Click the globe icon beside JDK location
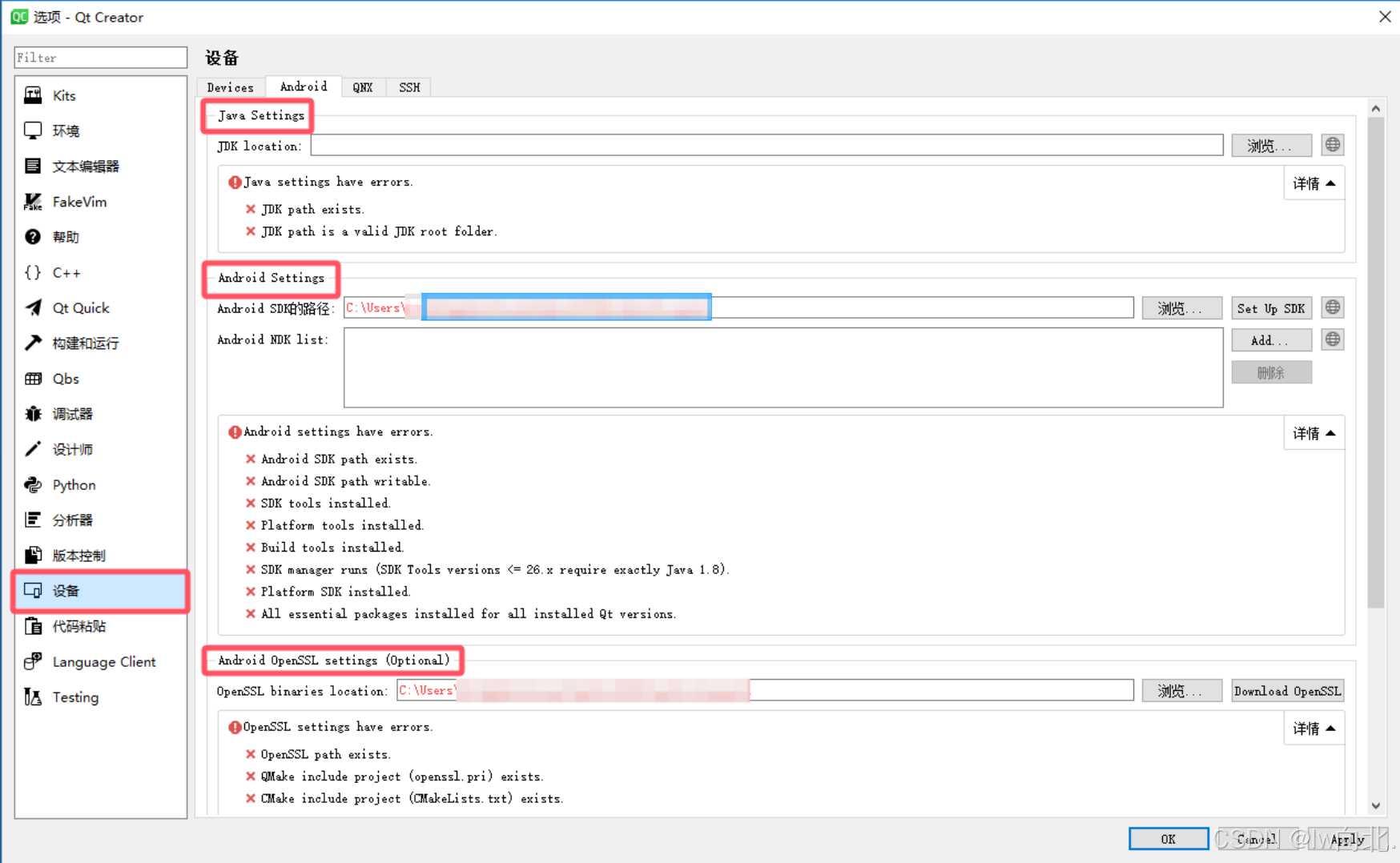This screenshot has width=1400, height=863. click(1332, 145)
